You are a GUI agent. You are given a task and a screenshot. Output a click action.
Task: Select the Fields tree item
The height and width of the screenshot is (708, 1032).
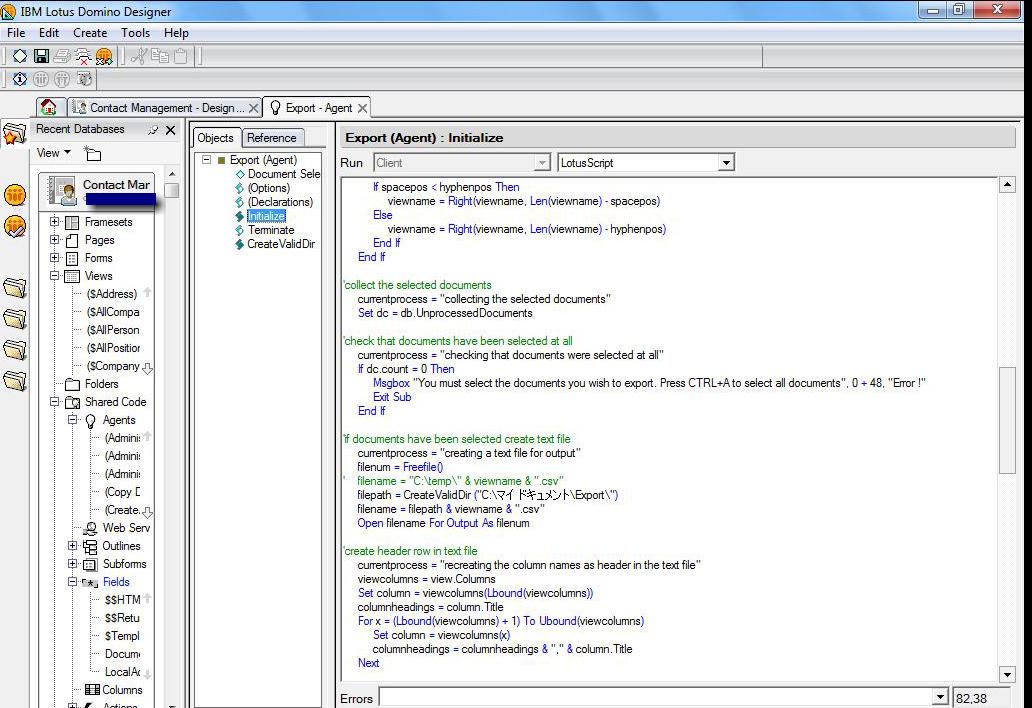(x=116, y=582)
